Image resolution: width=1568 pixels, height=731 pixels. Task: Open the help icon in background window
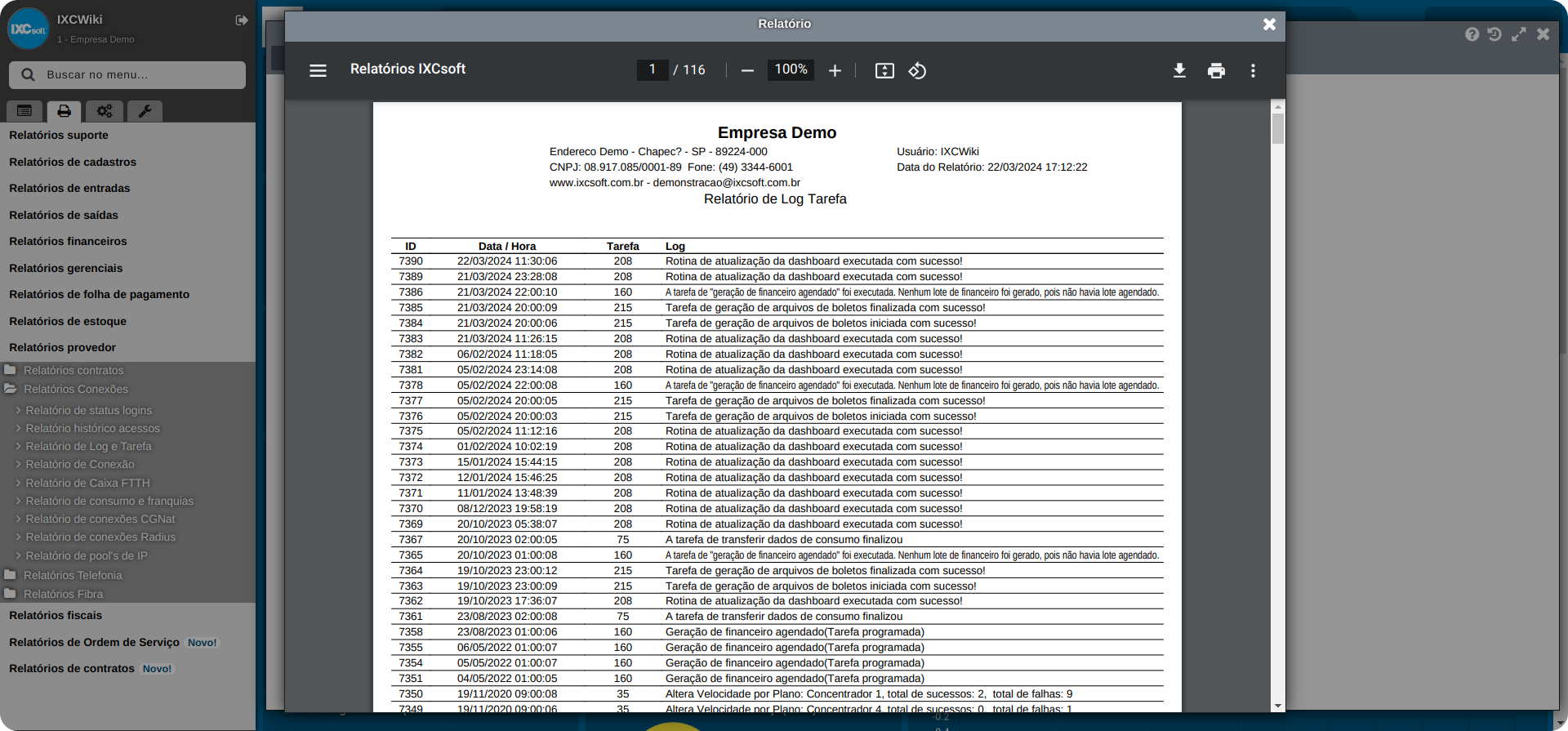click(1472, 34)
